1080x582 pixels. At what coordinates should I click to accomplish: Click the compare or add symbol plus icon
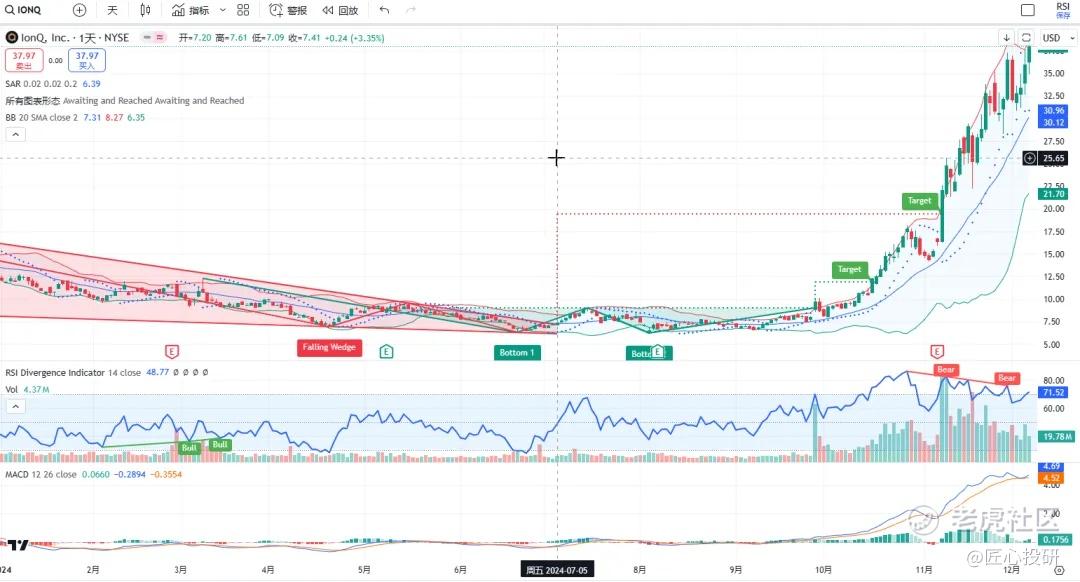[x=79, y=10]
